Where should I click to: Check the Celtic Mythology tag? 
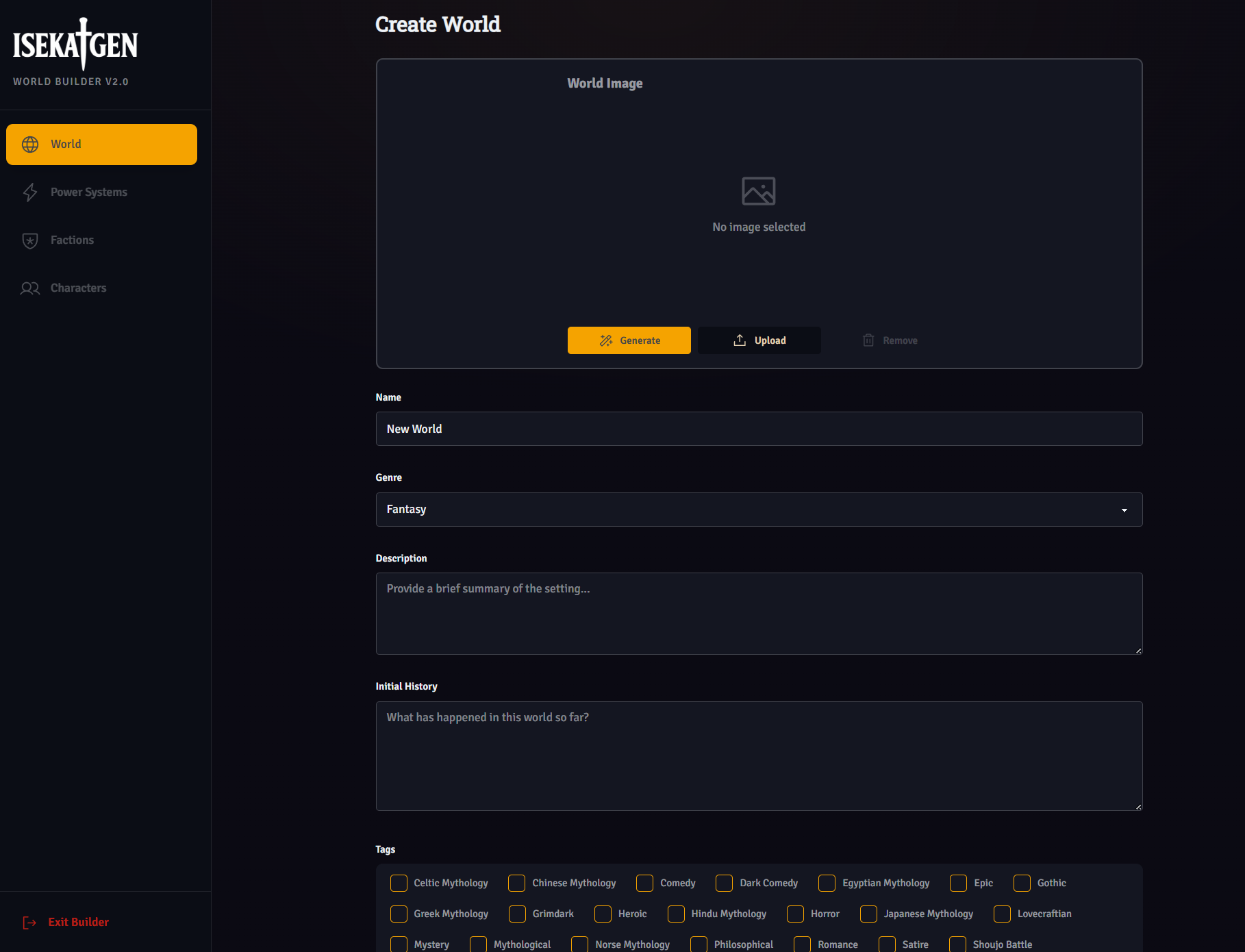[x=399, y=884]
